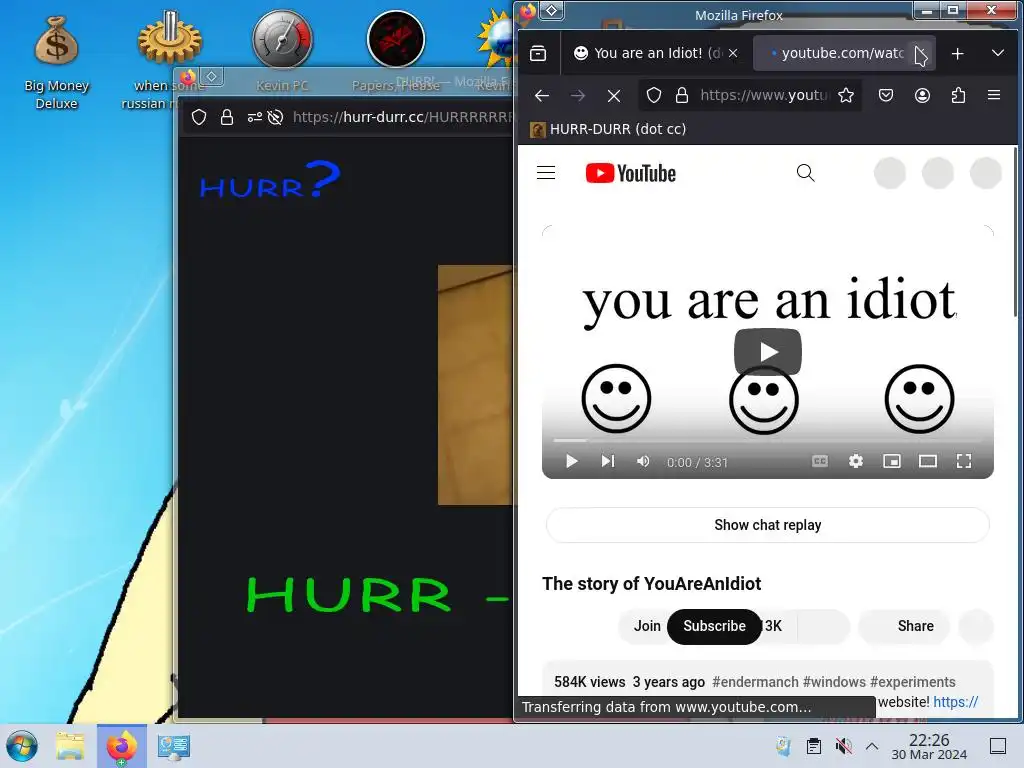Share the video

tap(906, 626)
